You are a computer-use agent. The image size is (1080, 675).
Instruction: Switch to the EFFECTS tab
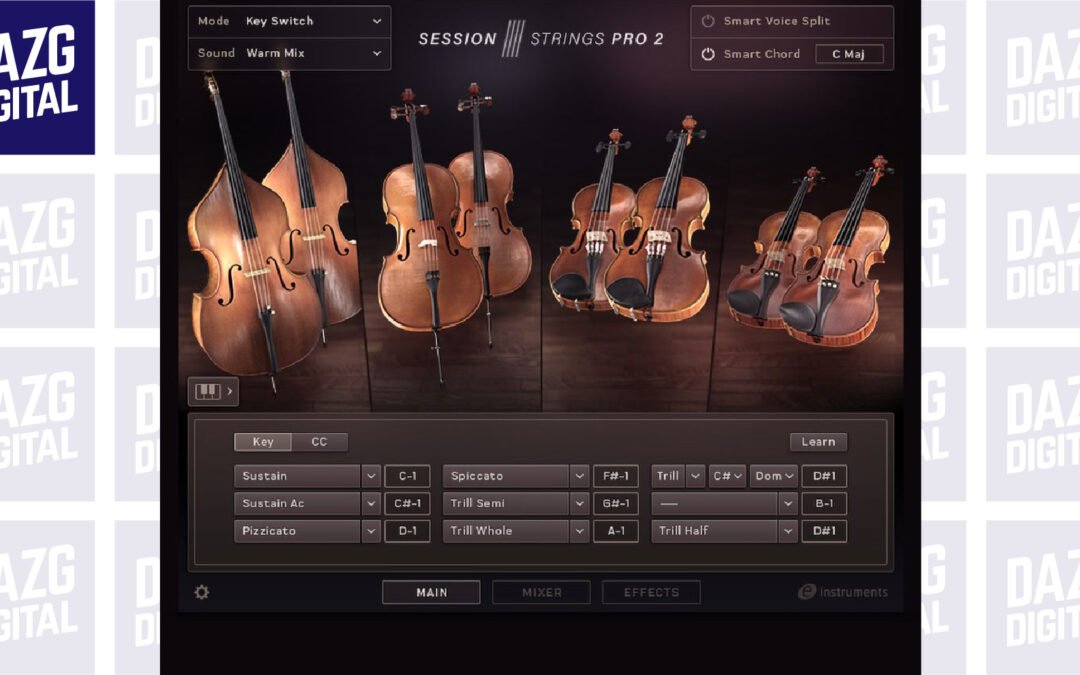point(652,592)
